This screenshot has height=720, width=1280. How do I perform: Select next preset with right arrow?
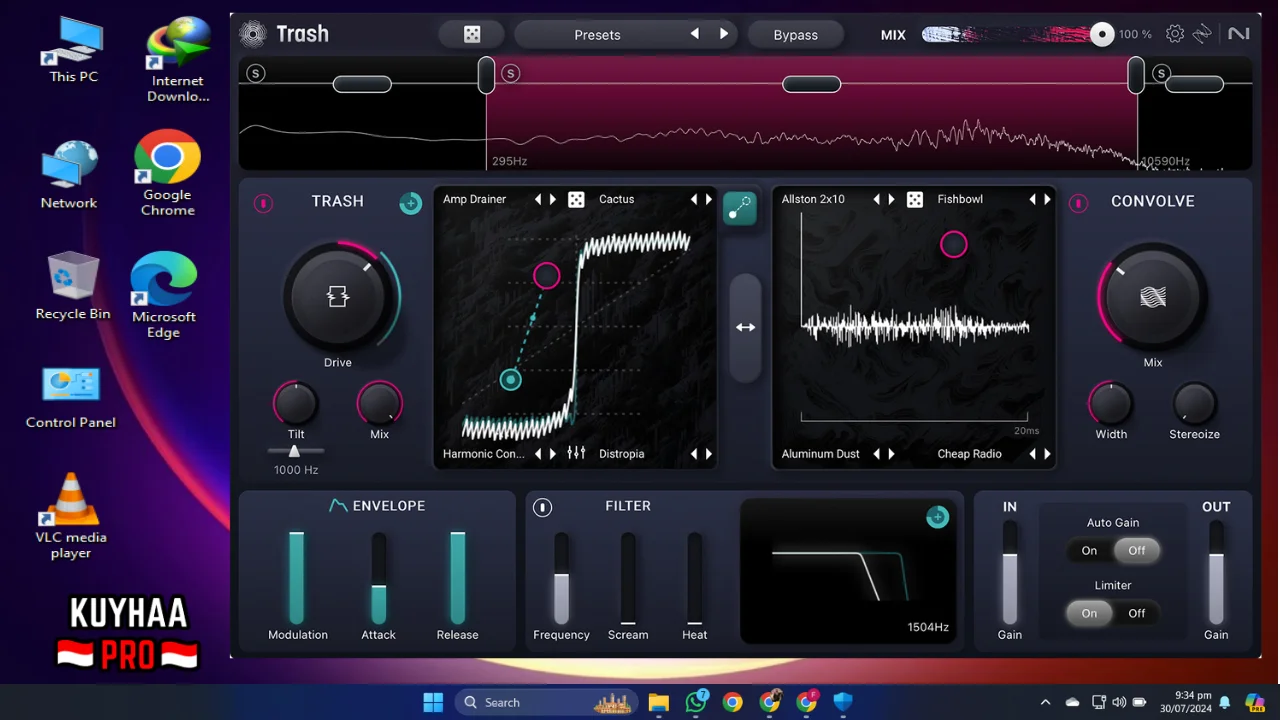tap(724, 34)
